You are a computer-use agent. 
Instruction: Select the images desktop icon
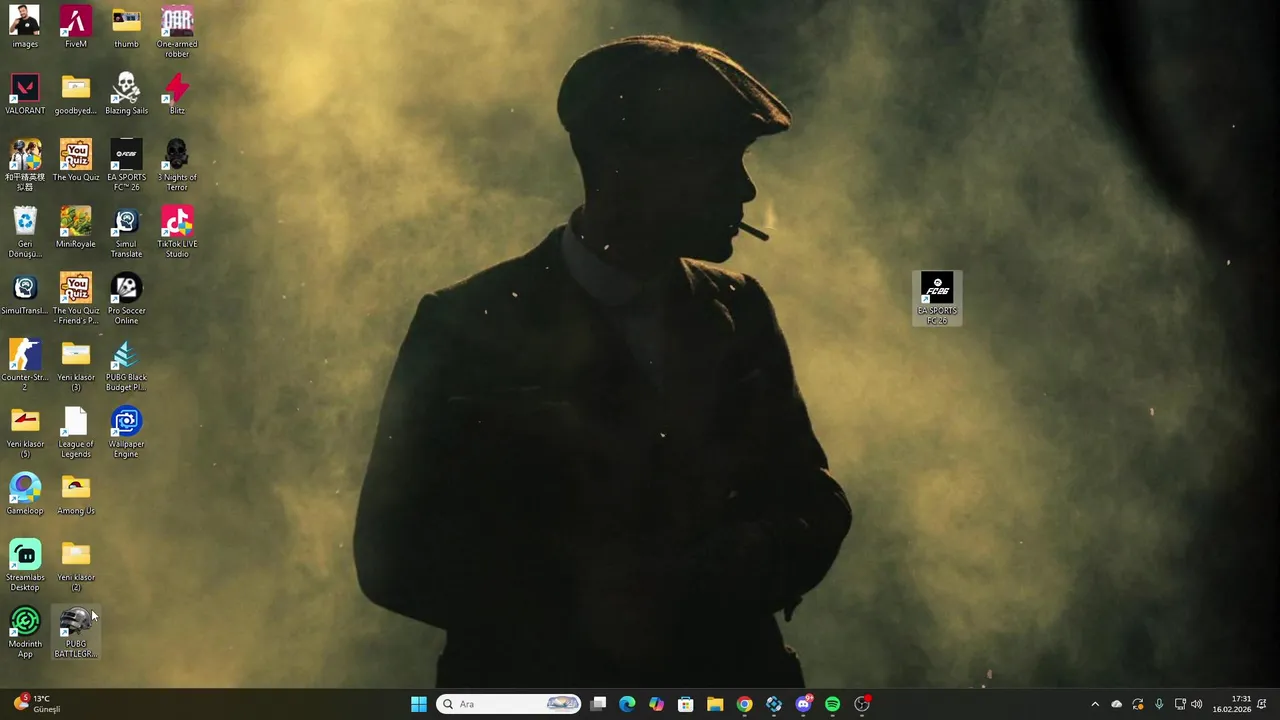pyautogui.click(x=25, y=27)
